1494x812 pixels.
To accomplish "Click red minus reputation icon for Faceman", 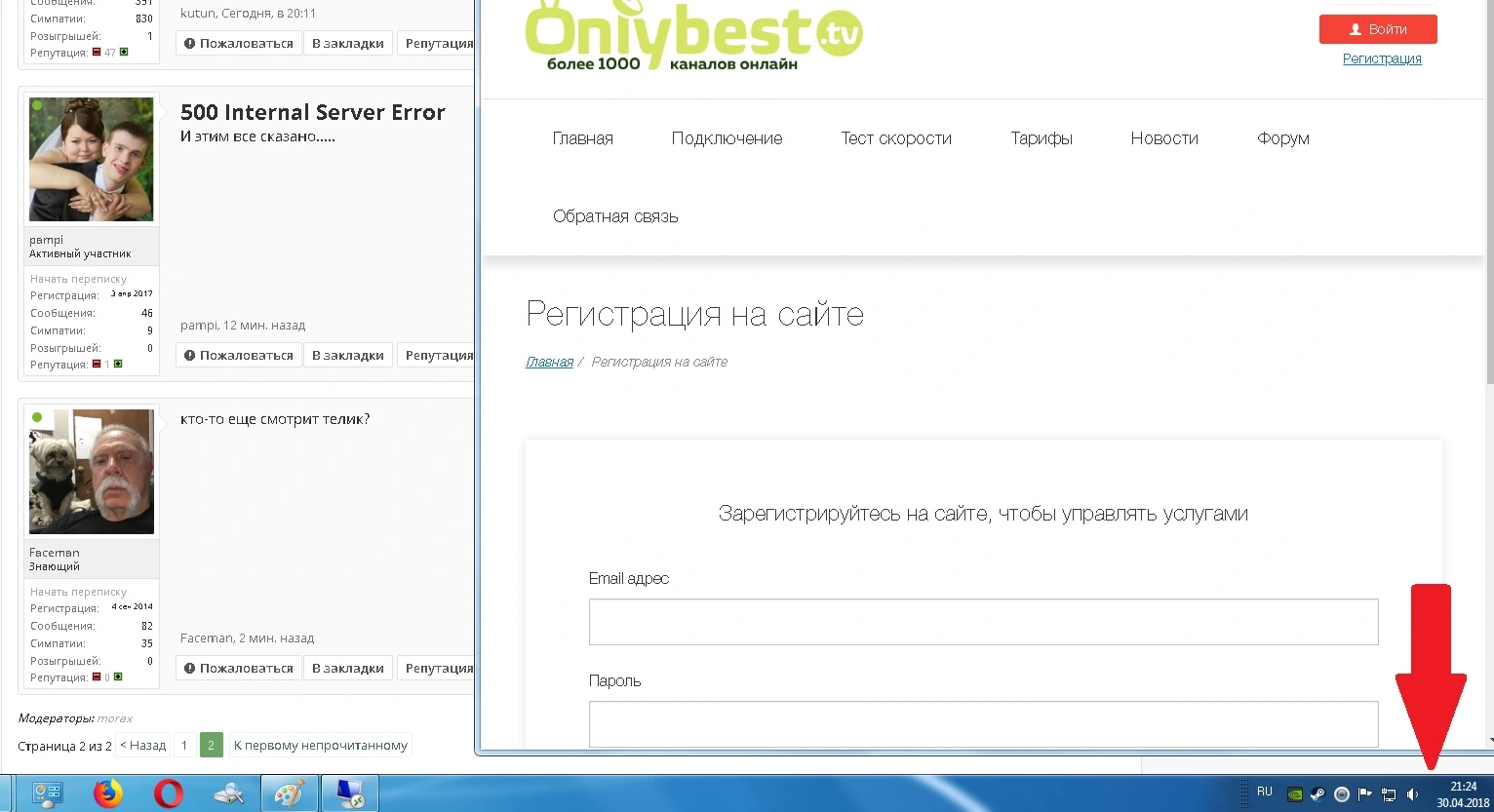I will (97, 677).
